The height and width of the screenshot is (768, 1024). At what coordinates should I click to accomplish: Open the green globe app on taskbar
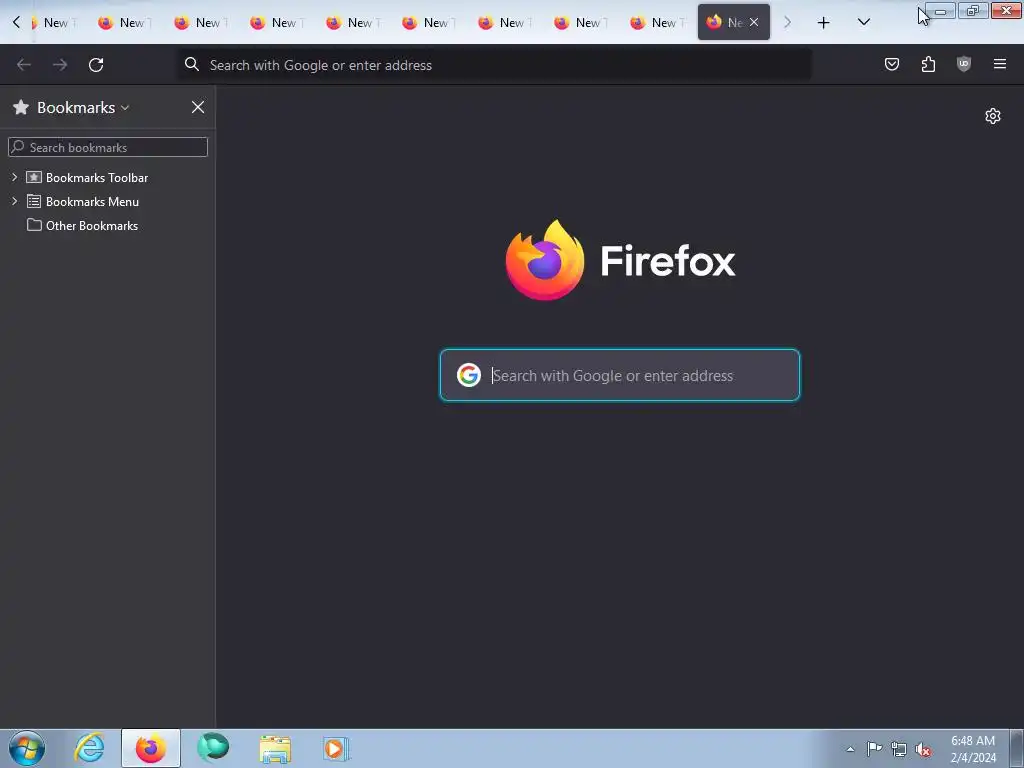213,748
